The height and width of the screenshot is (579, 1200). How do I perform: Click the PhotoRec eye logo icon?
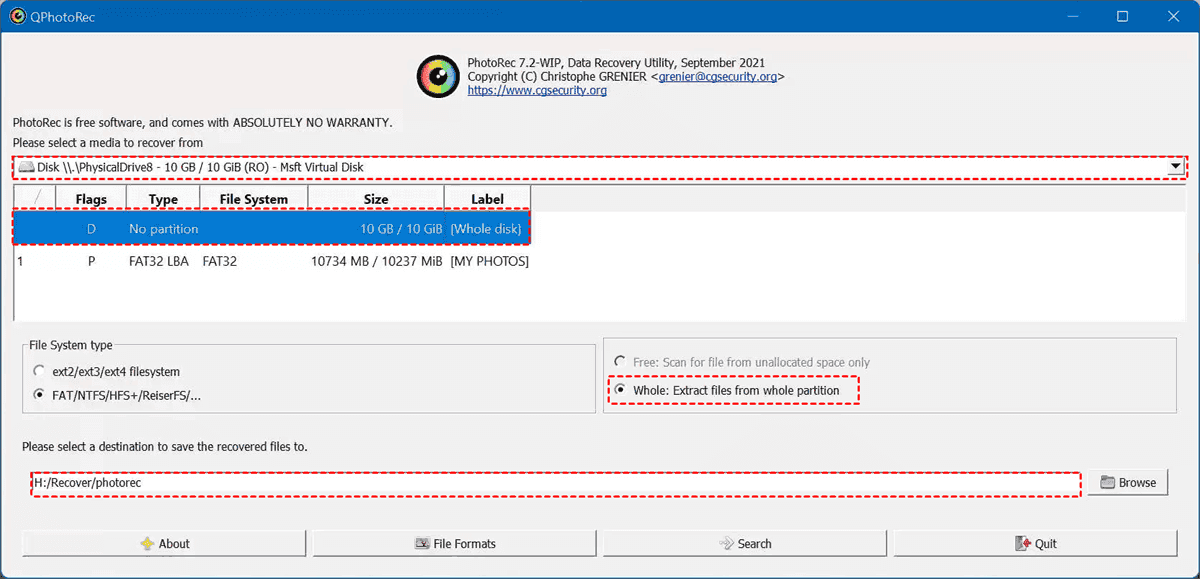pyautogui.click(x=437, y=76)
